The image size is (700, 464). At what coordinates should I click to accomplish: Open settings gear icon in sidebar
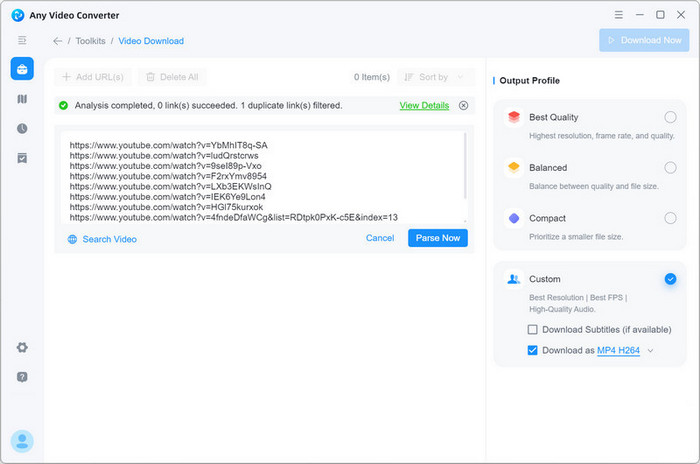pyautogui.click(x=22, y=347)
